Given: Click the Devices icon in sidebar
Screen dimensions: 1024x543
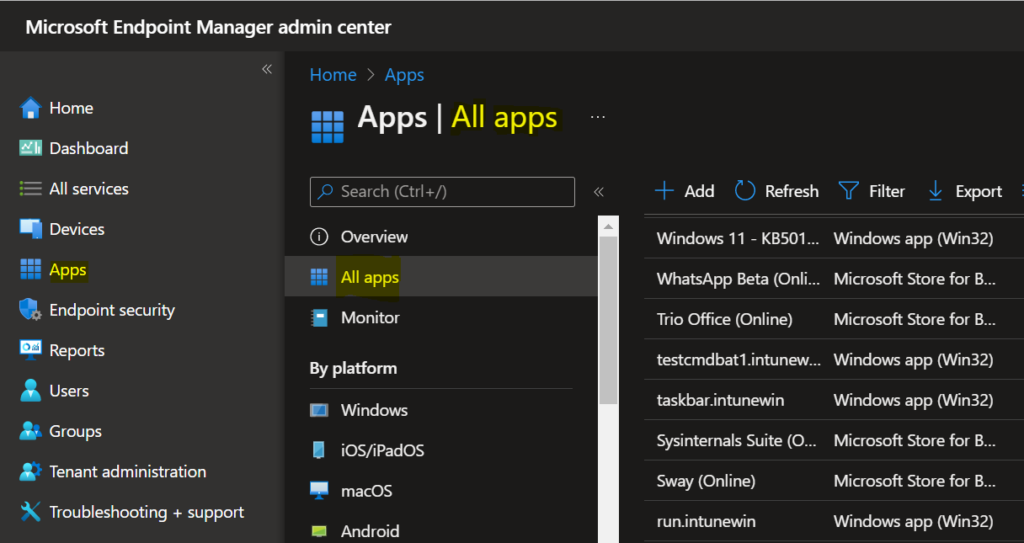Looking at the screenshot, I should [x=30, y=229].
